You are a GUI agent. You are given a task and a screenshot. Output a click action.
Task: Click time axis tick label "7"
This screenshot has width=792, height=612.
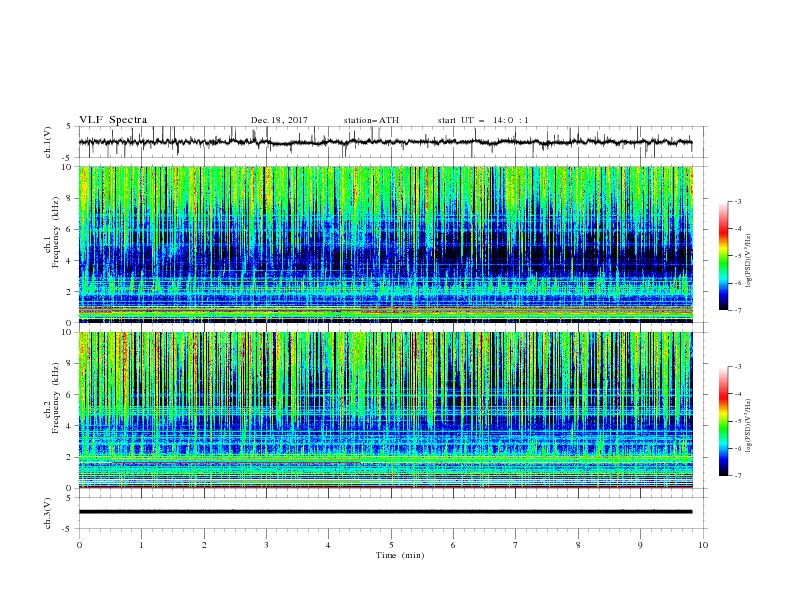click(x=516, y=545)
